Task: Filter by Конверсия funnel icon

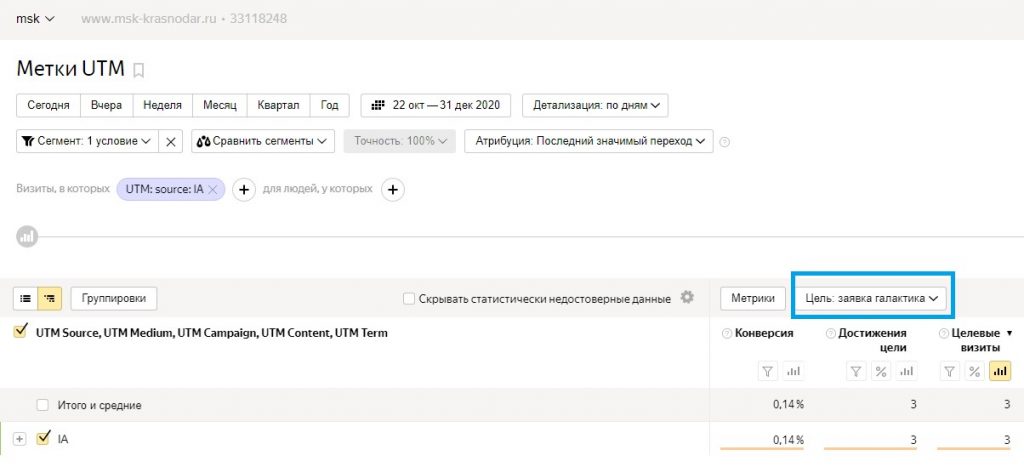Action: click(767, 372)
